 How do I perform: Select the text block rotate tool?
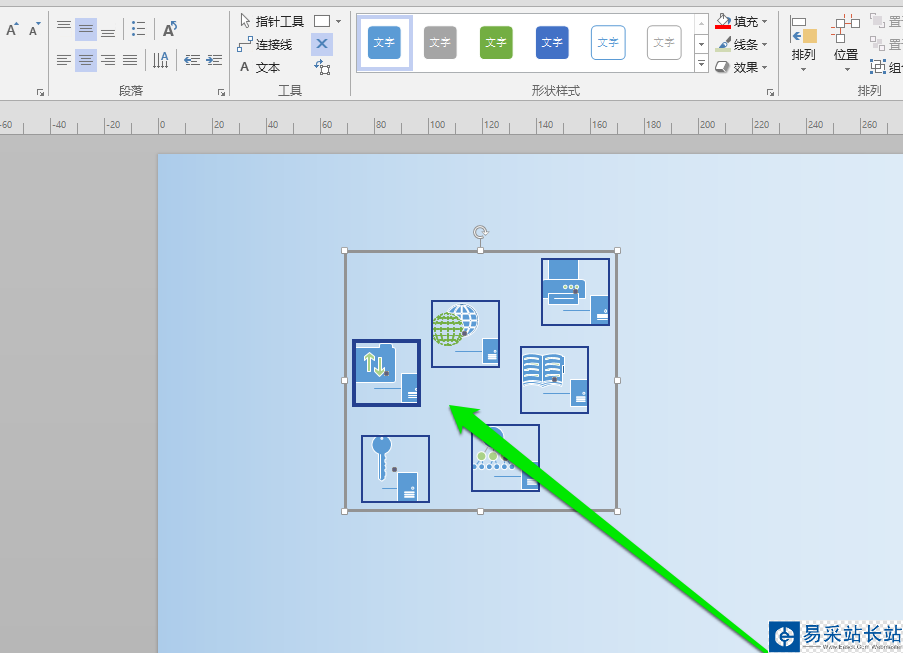(x=322, y=67)
